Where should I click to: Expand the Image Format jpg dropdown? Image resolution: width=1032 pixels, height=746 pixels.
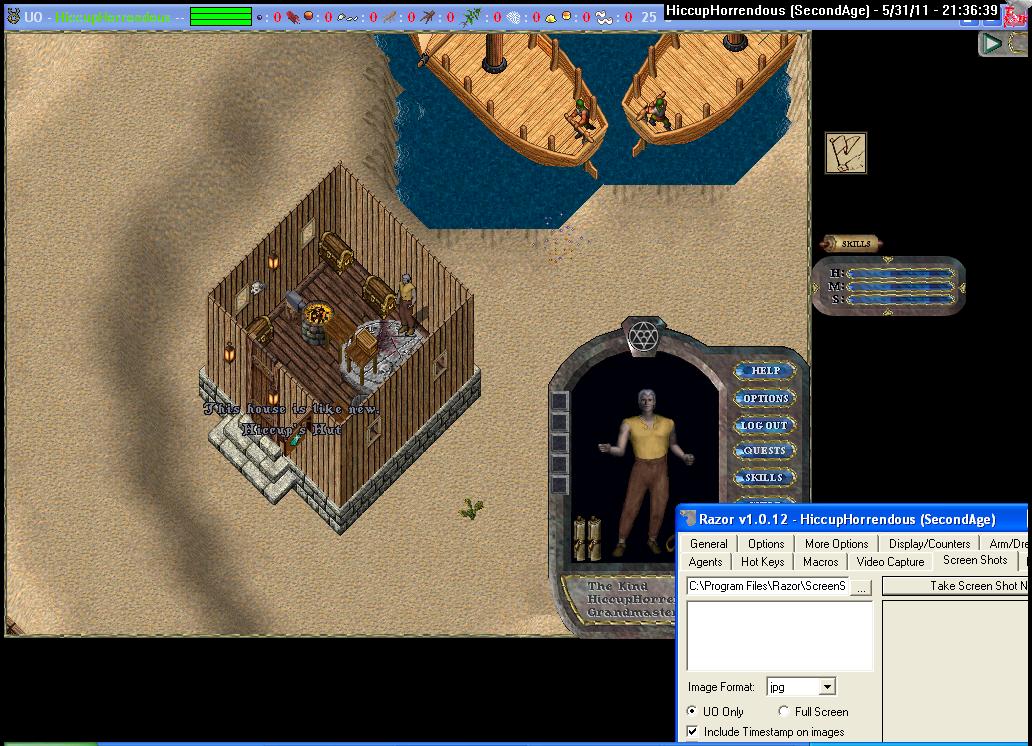pyautogui.click(x=826, y=687)
